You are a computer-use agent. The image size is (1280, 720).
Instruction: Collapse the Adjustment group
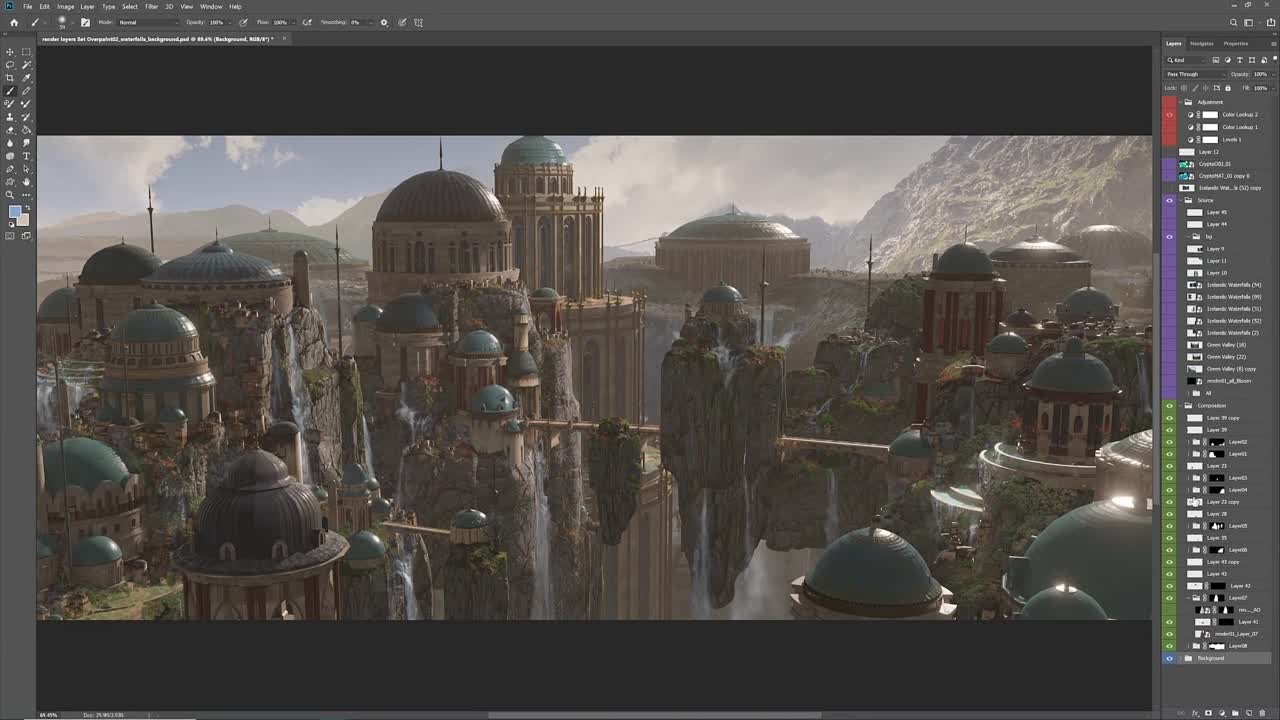[x=1181, y=102]
